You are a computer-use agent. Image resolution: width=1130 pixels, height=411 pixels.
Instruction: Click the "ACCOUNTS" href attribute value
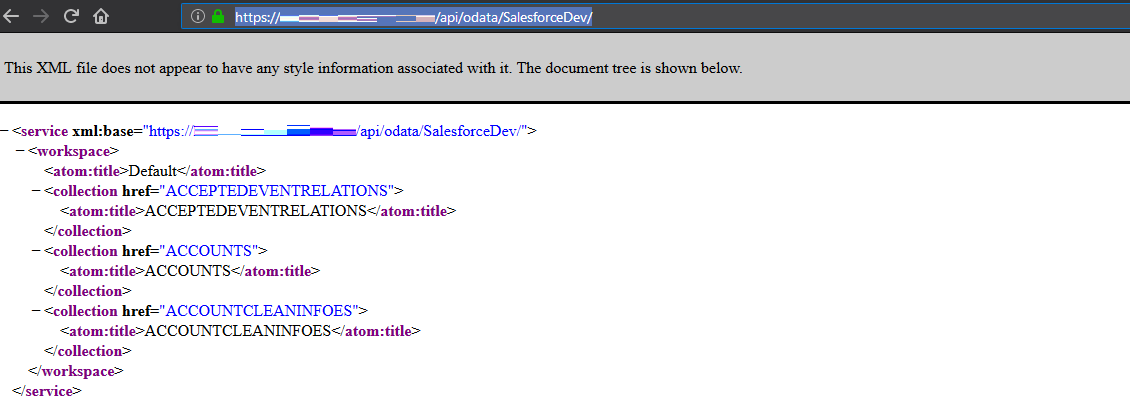pyautogui.click(x=209, y=250)
